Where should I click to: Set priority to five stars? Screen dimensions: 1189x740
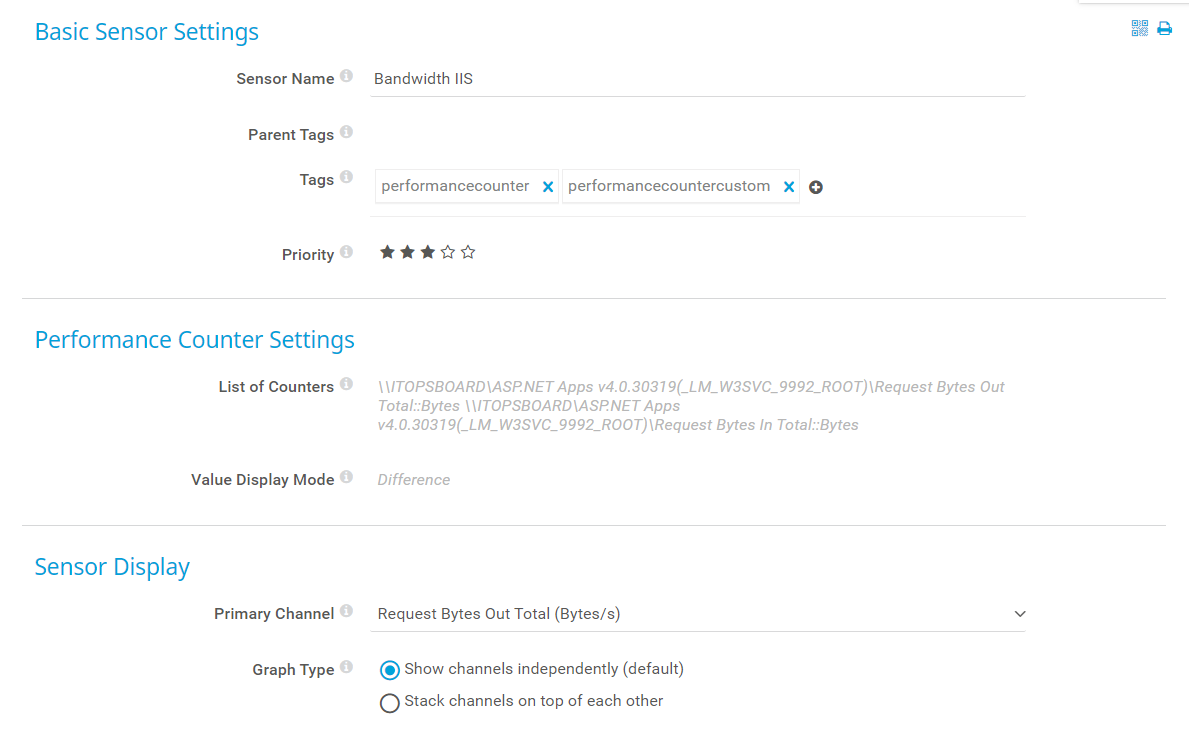468,253
